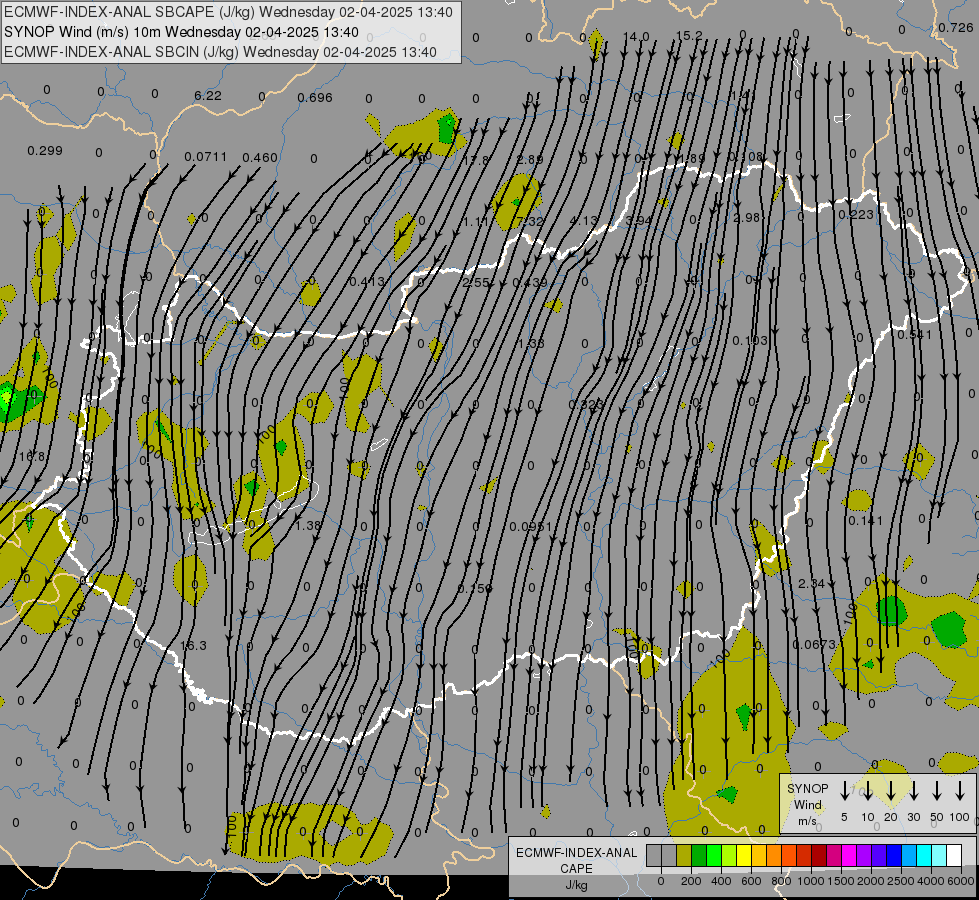
Task: Click the ECMWF-INDEX-ANAL legend label
Action: pyautogui.click(x=576, y=853)
